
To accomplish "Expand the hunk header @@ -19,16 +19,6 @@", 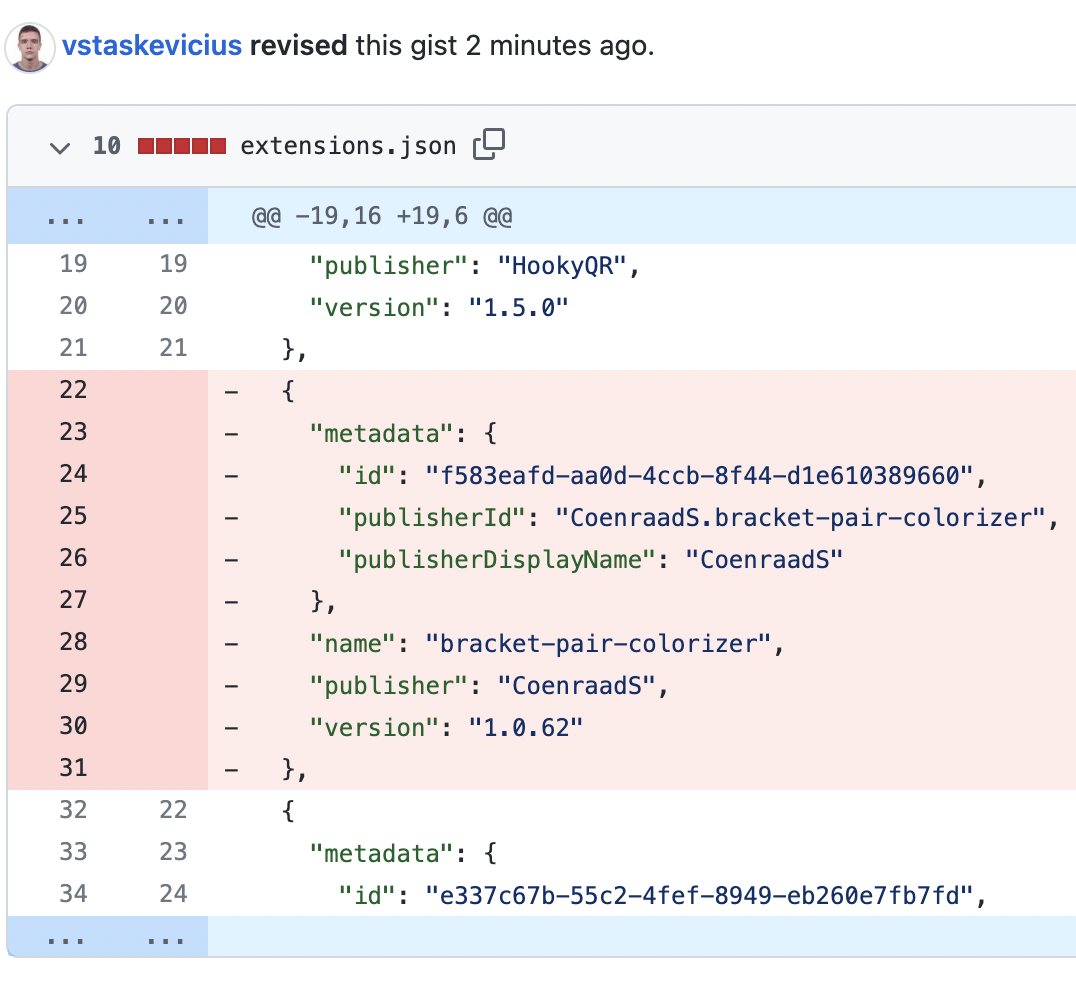I will [x=383, y=215].
